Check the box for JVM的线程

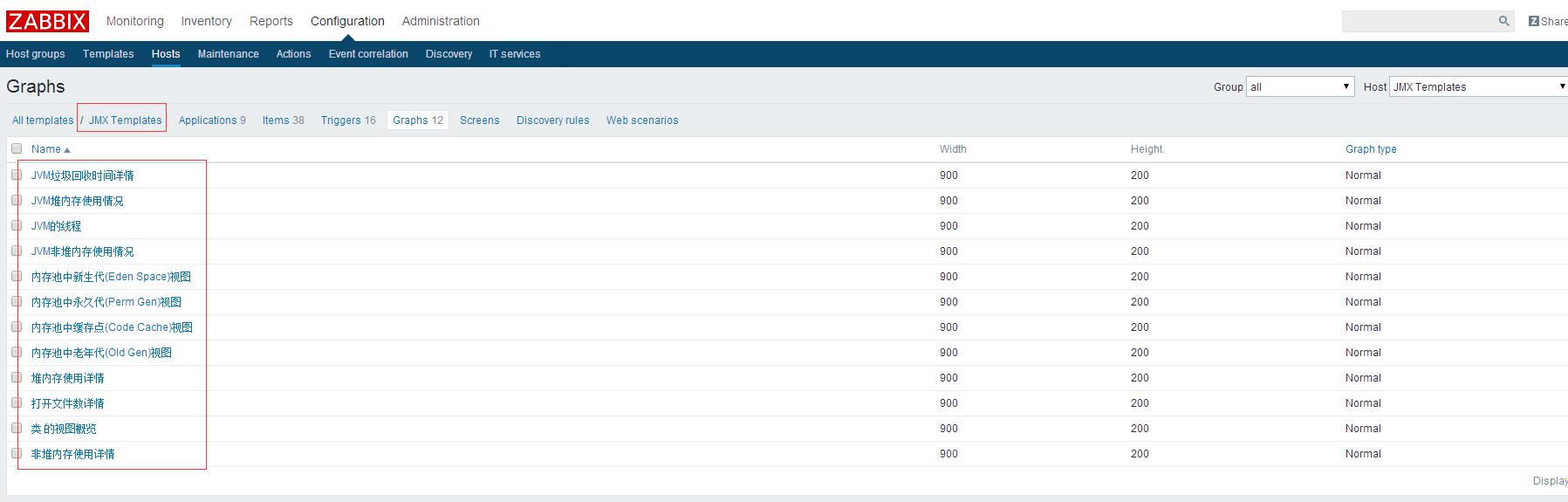coord(17,225)
